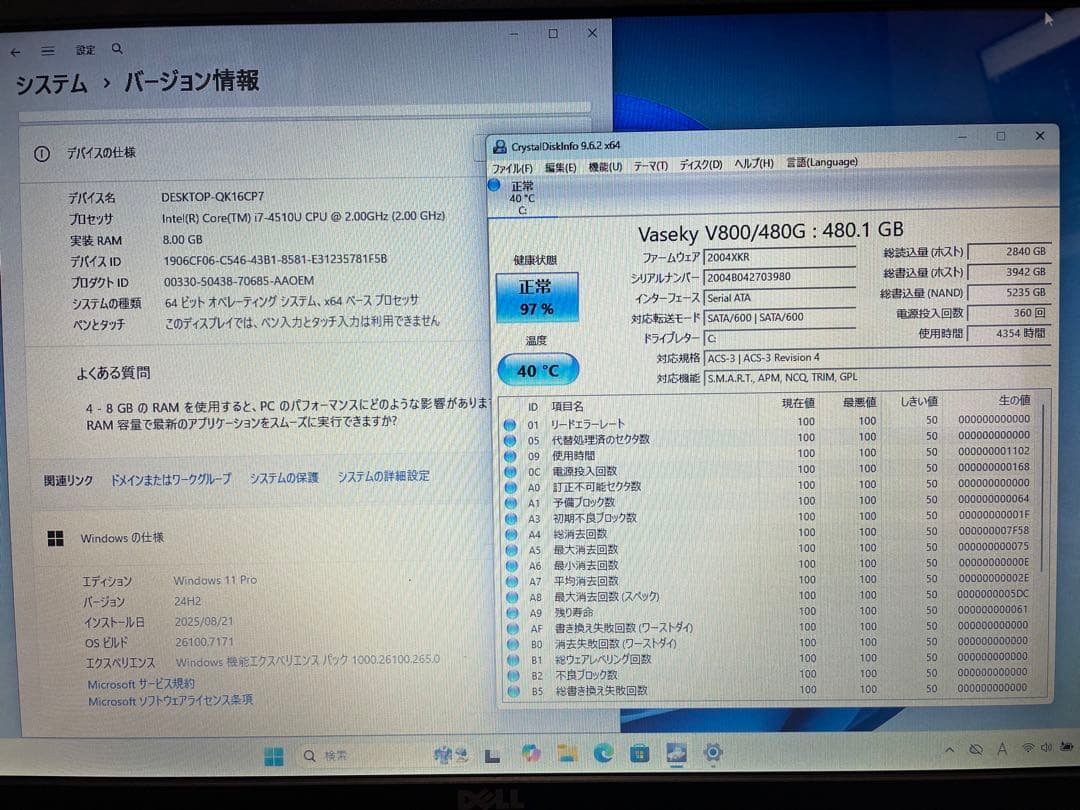
Task: Click the Serial ATA interface field
Action: [779, 298]
